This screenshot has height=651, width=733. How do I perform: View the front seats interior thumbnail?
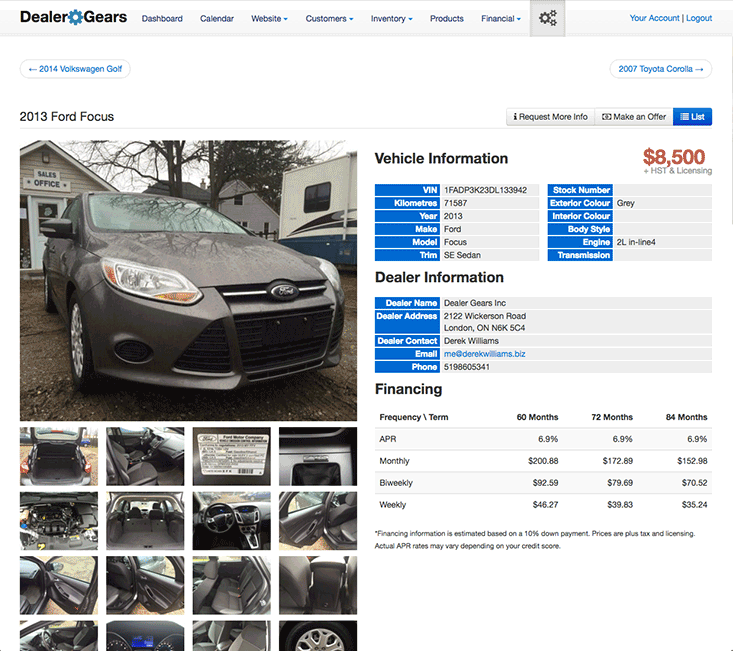145,456
